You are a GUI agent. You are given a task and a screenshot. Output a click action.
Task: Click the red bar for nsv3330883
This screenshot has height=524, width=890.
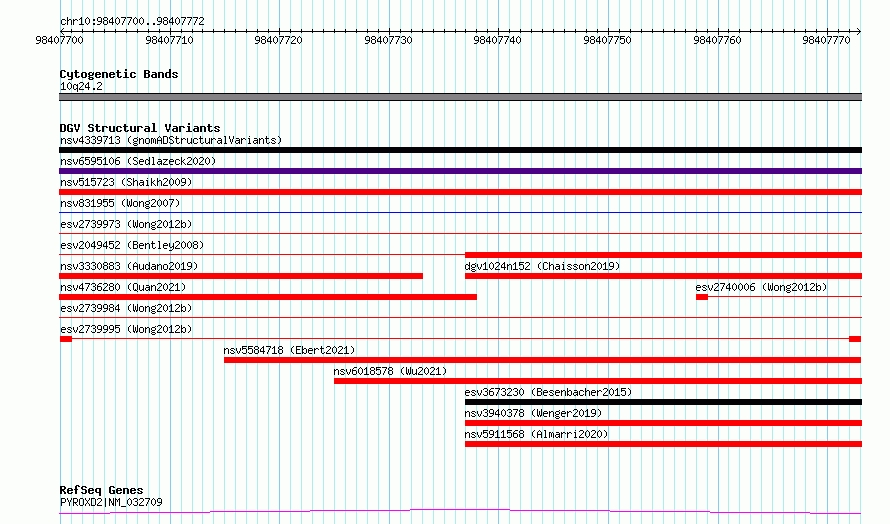coord(241,276)
